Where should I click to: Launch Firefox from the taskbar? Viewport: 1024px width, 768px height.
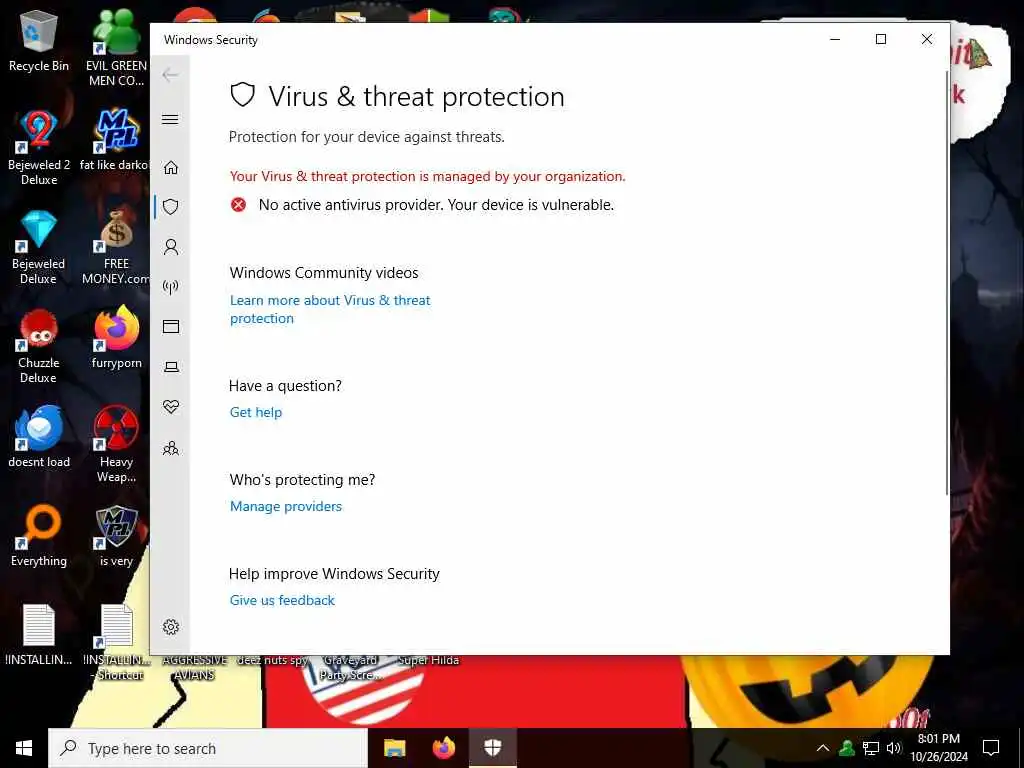point(444,748)
